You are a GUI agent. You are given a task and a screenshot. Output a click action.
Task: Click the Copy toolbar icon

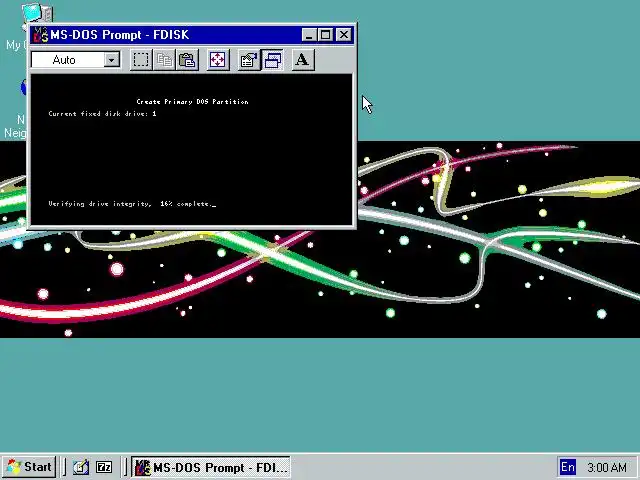pos(164,60)
